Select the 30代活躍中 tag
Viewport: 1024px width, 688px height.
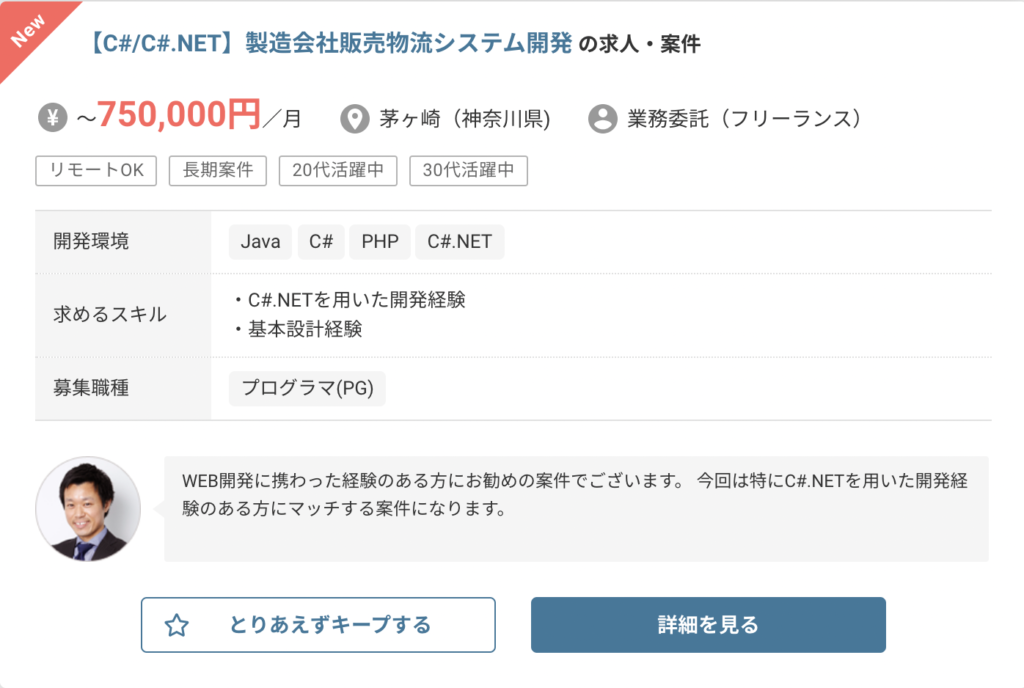(x=468, y=170)
